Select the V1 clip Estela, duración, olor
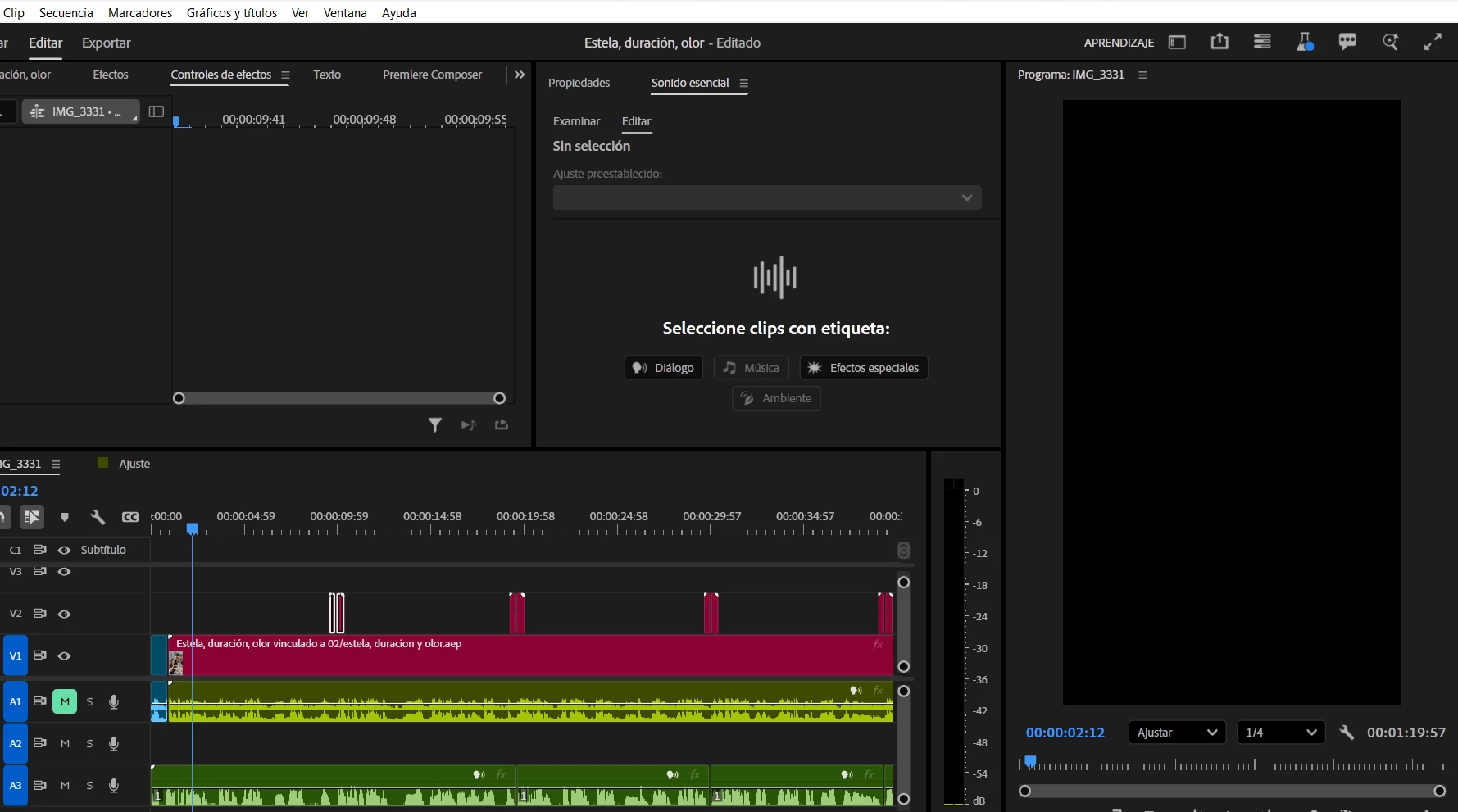Image resolution: width=1458 pixels, height=812 pixels. (530, 655)
